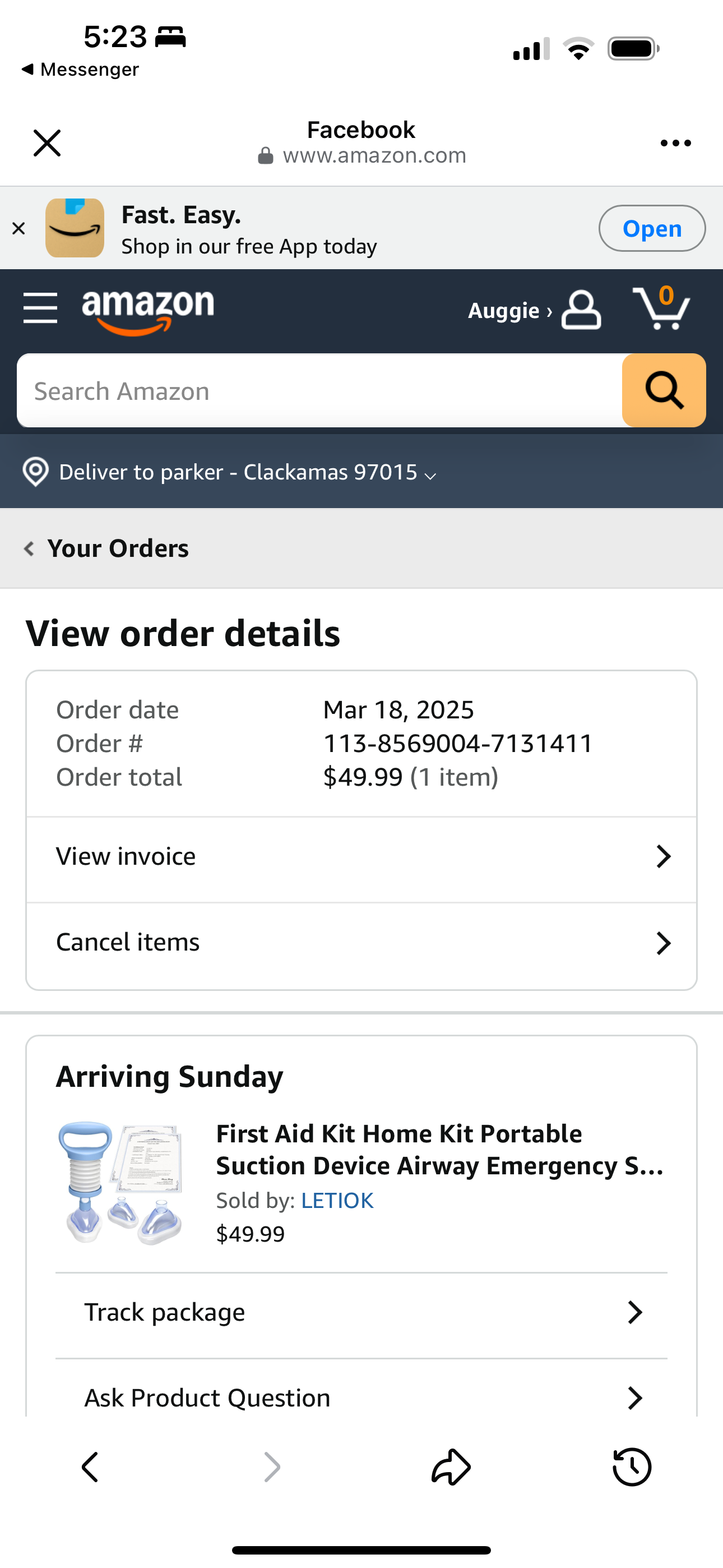Open the three-dot browser options menu
This screenshot has width=723, height=1568.
675,143
